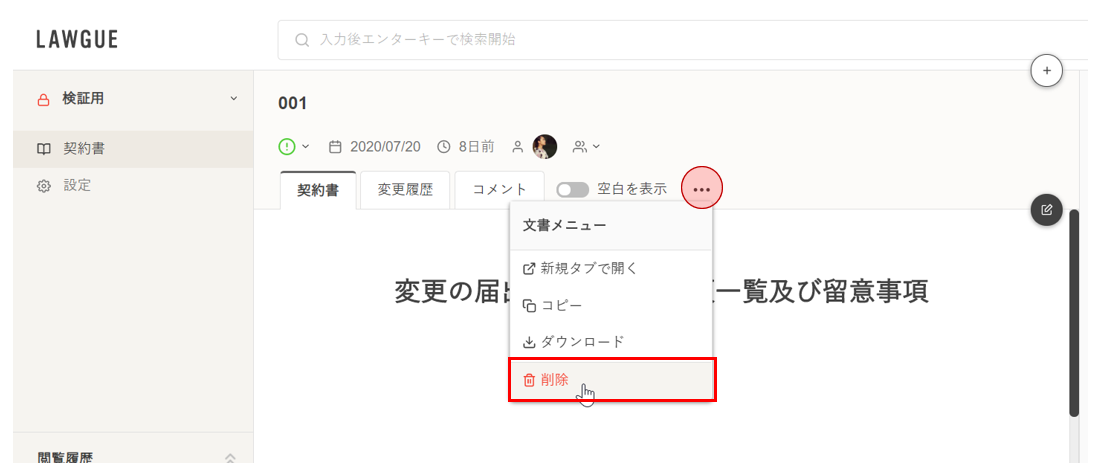
Task: Click the clock icon beside 8日前
Action: [x=444, y=147]
